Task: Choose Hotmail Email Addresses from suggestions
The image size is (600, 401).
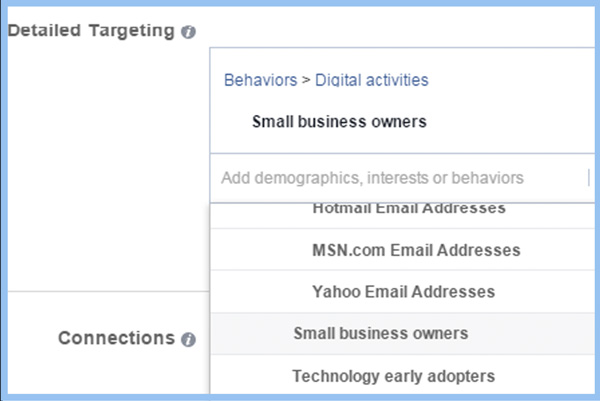Action: 408,209
